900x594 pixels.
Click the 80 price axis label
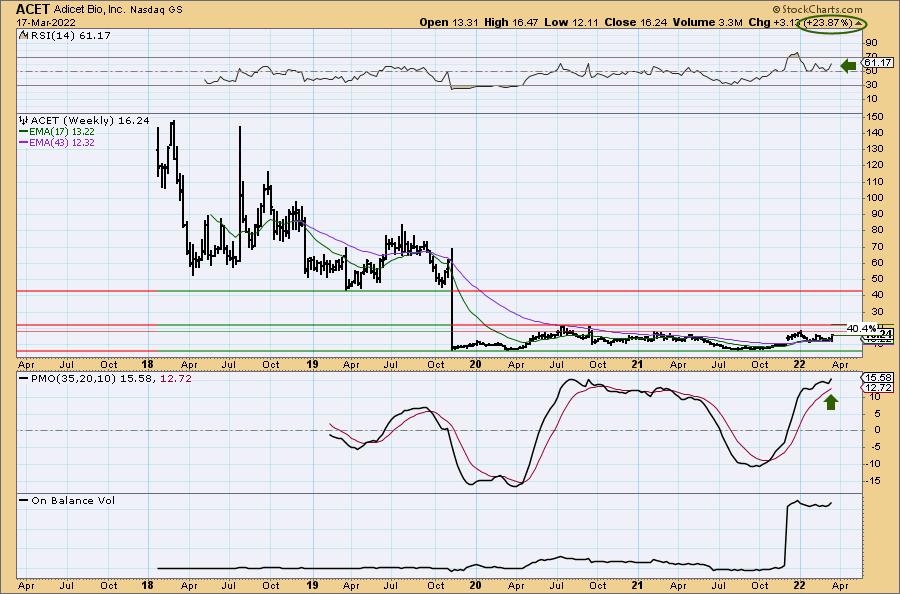tap(878, 230)
